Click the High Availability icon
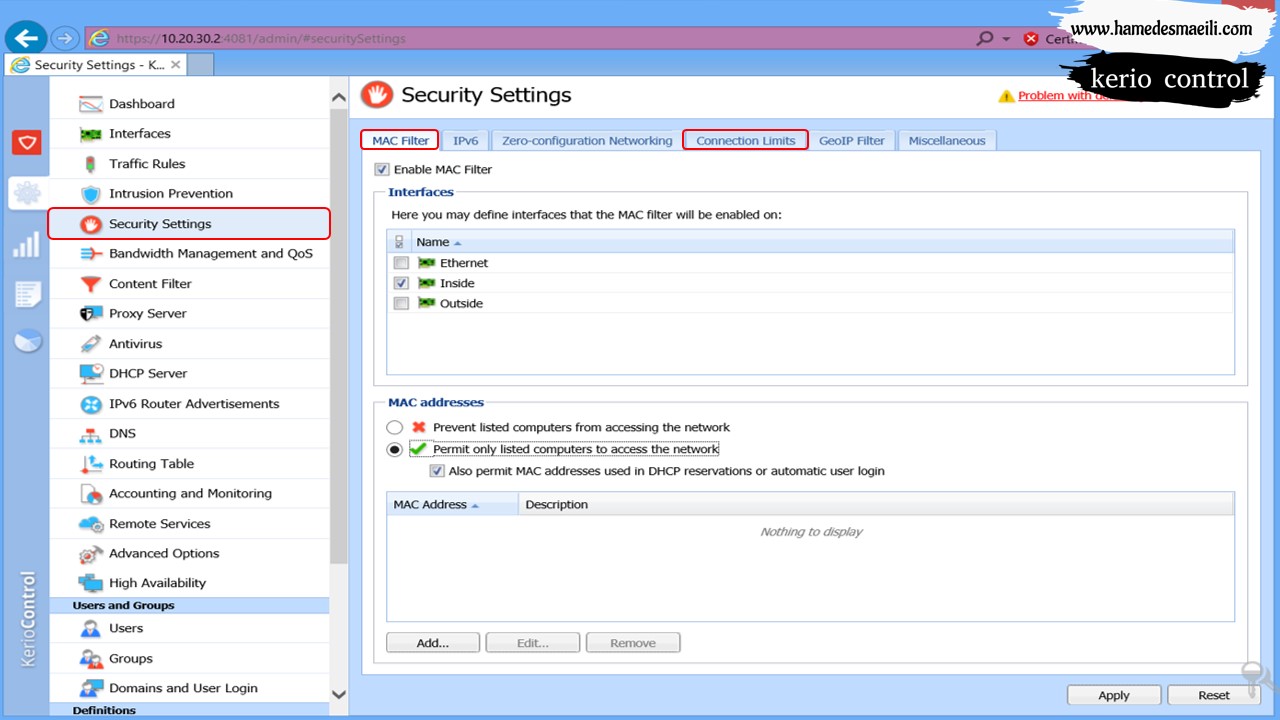 pos(91,583)
